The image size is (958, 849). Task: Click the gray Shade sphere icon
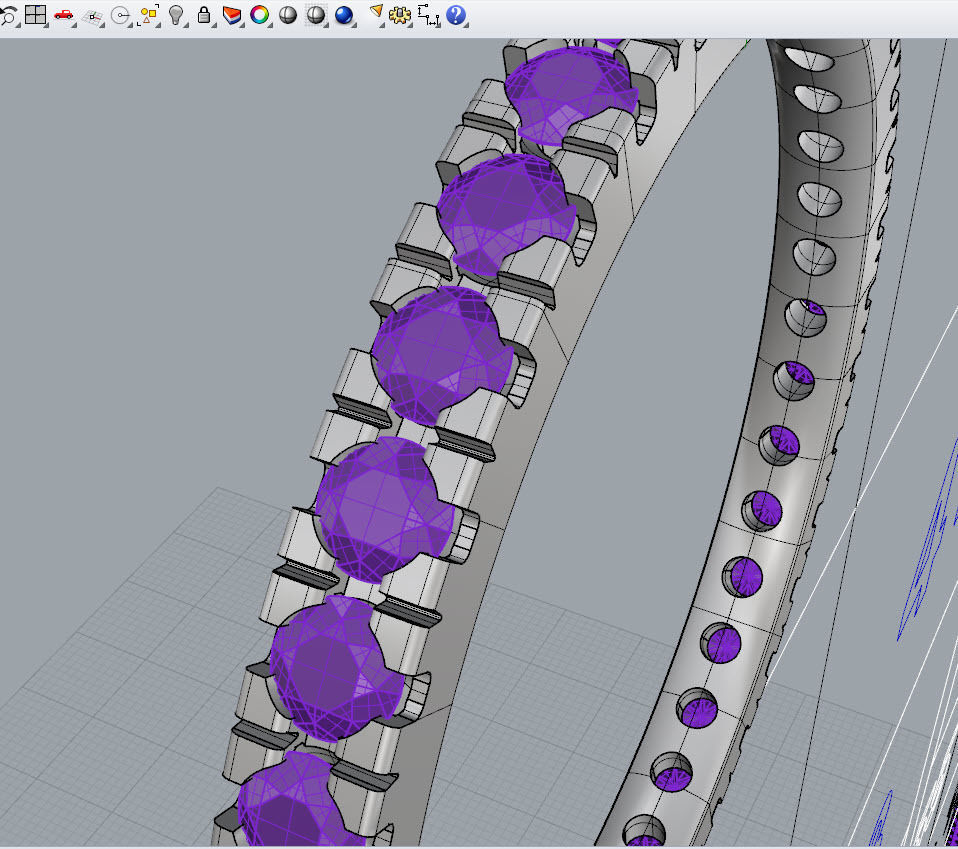(x=287, y=15)
